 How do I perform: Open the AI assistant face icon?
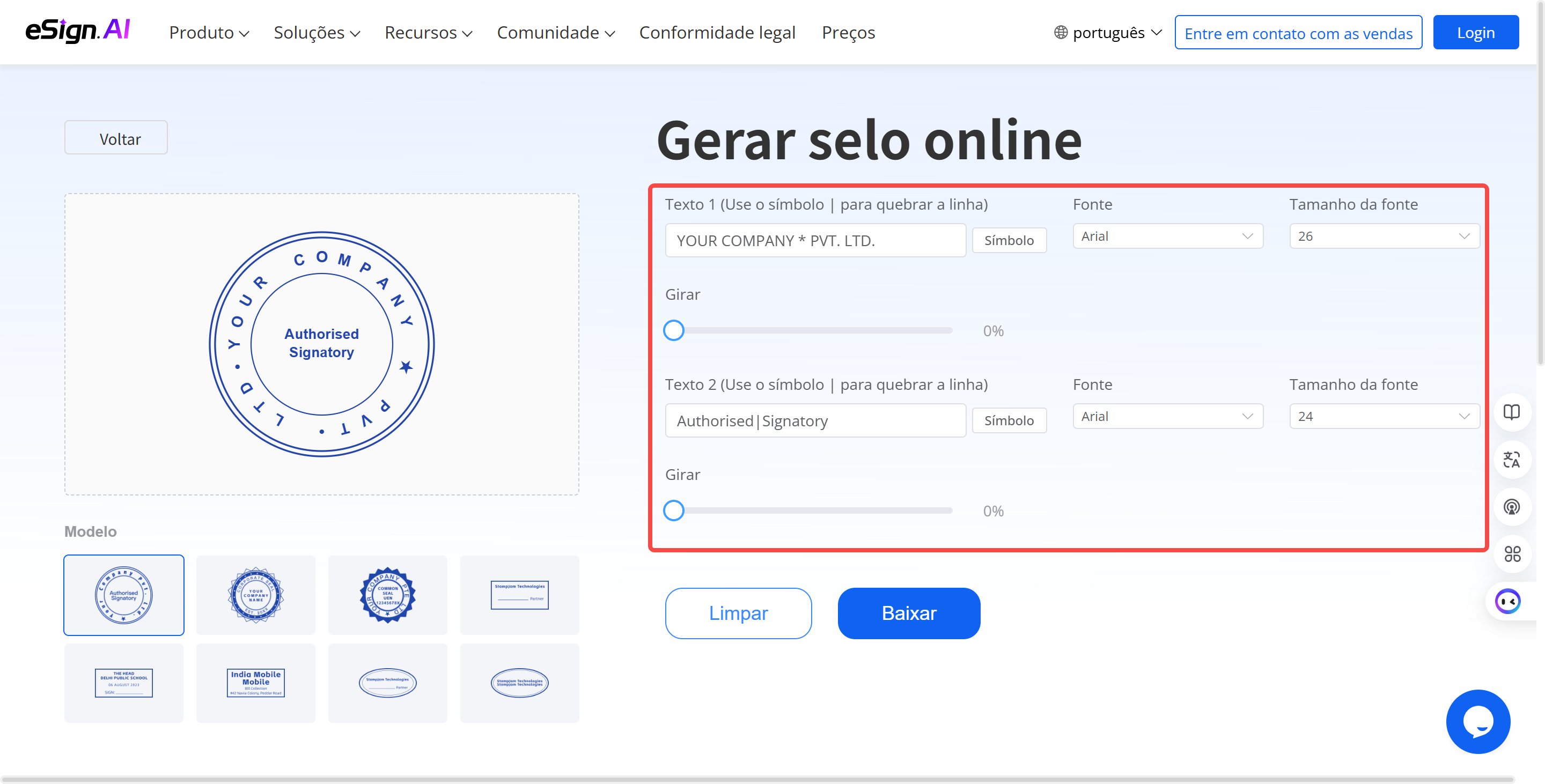click(x=1508, y=601)
